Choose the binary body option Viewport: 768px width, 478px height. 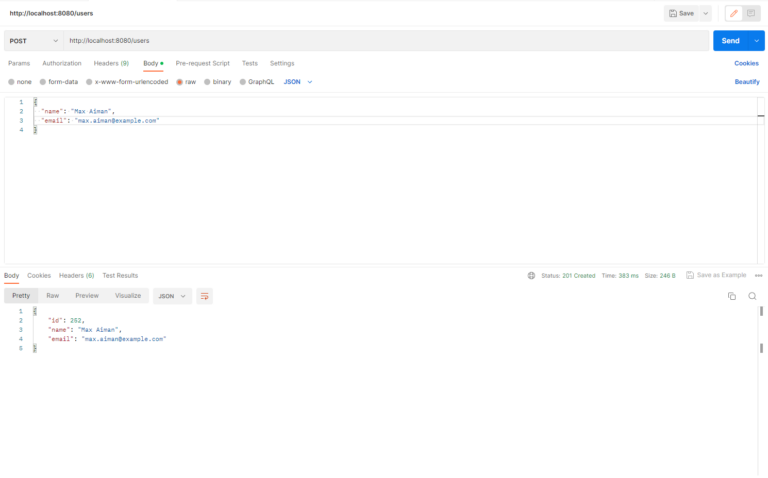[221, 82]
